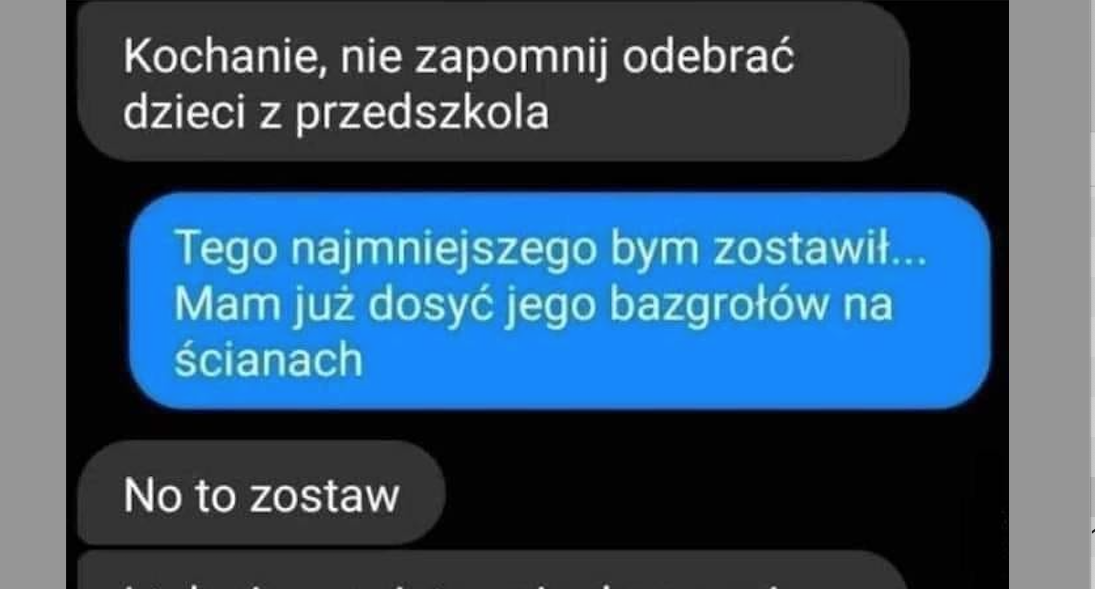Click the gray margin left of the chat image
Screen dimensions: 1095x589
33,294
